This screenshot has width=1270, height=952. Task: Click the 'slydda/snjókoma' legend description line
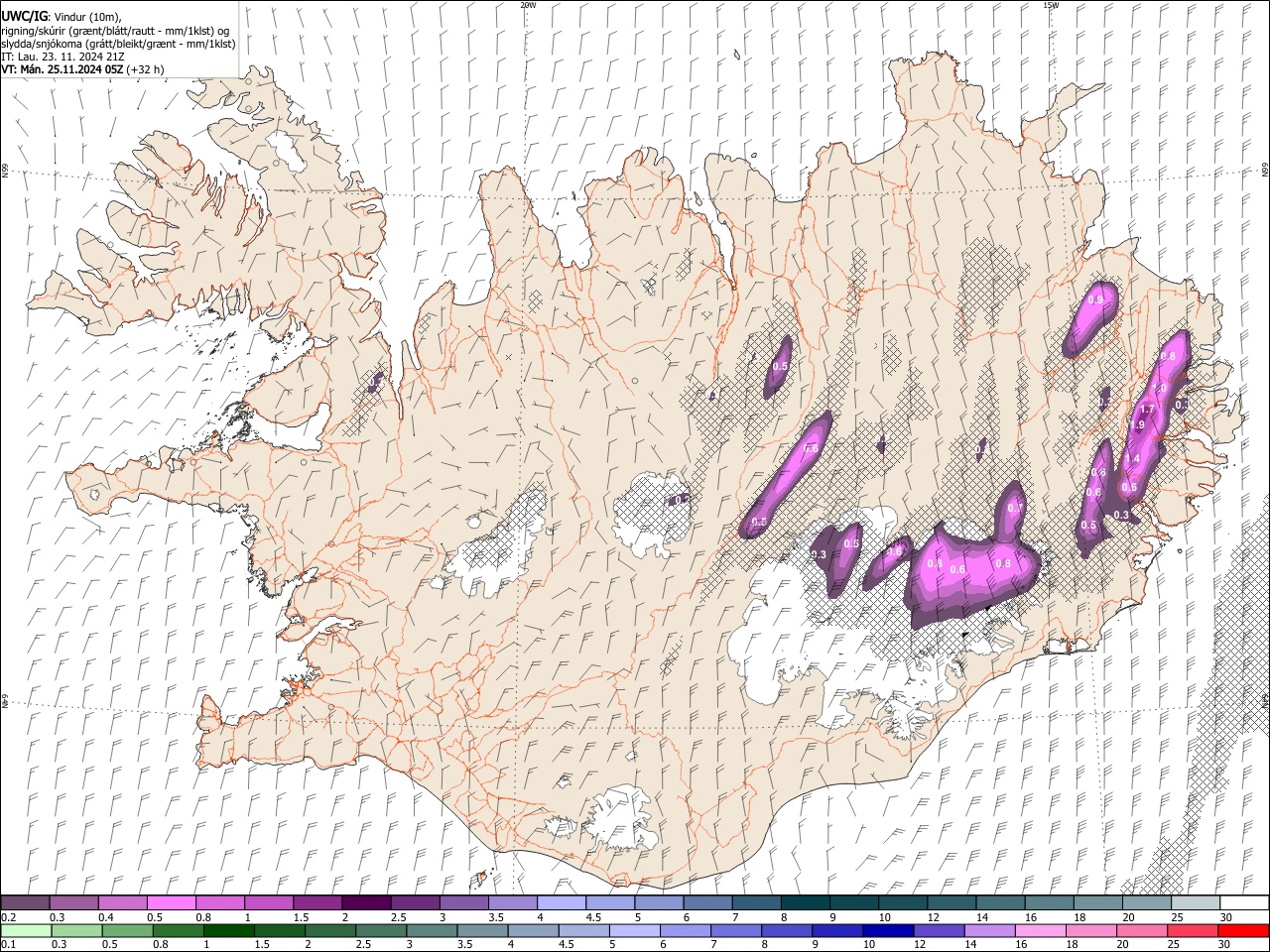(119, 44)
